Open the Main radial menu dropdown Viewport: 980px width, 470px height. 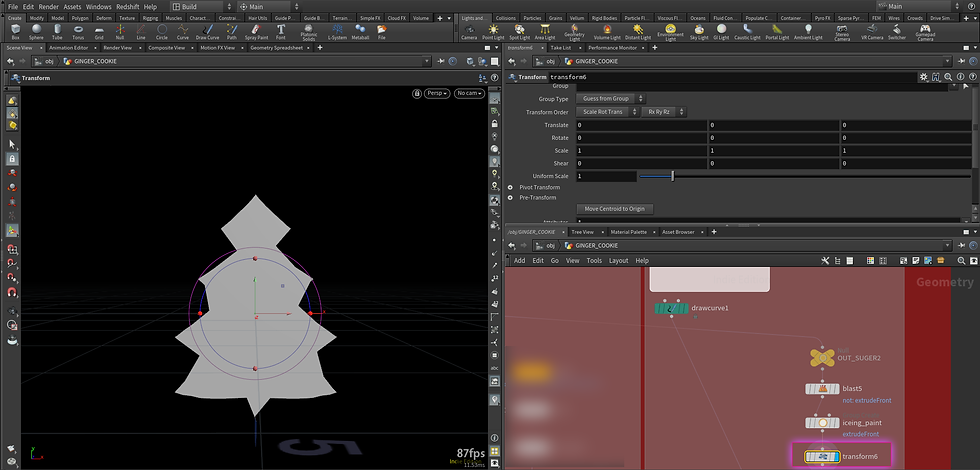coord(270,6)
